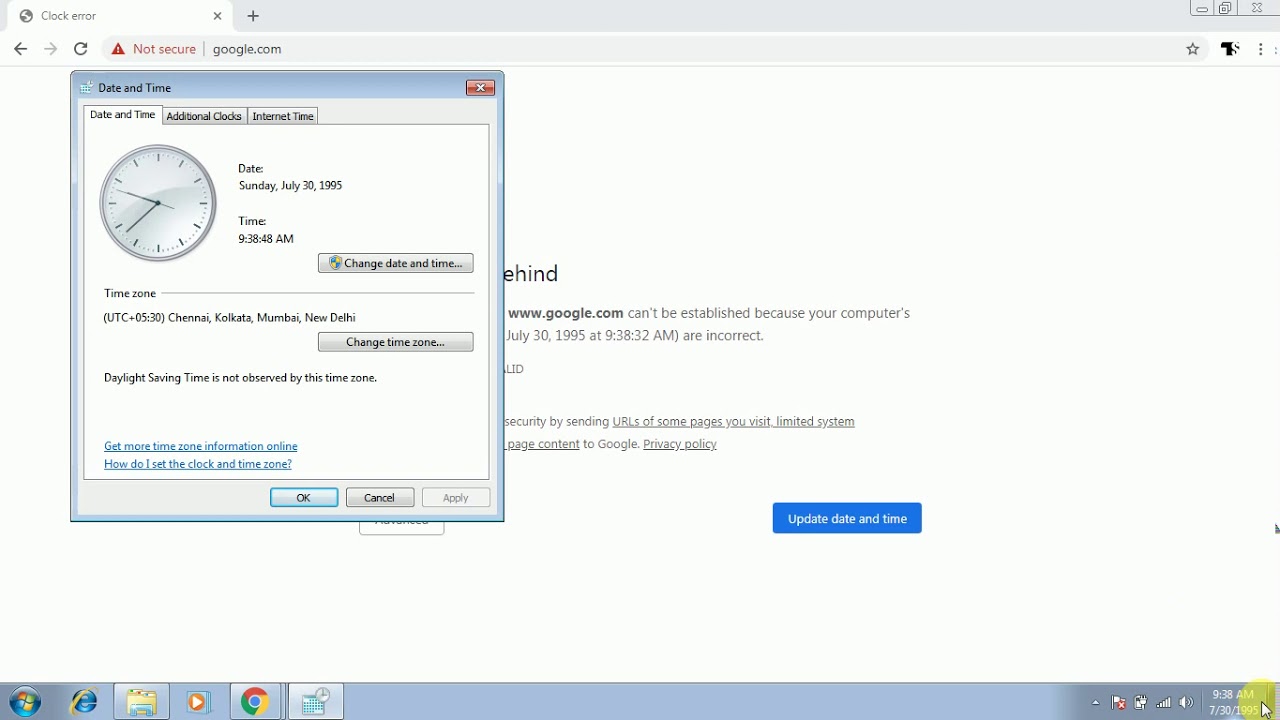This screenshot has width=1280, height=720.
Task: Switch to the Internet Time tab
Action: point(283,116)
